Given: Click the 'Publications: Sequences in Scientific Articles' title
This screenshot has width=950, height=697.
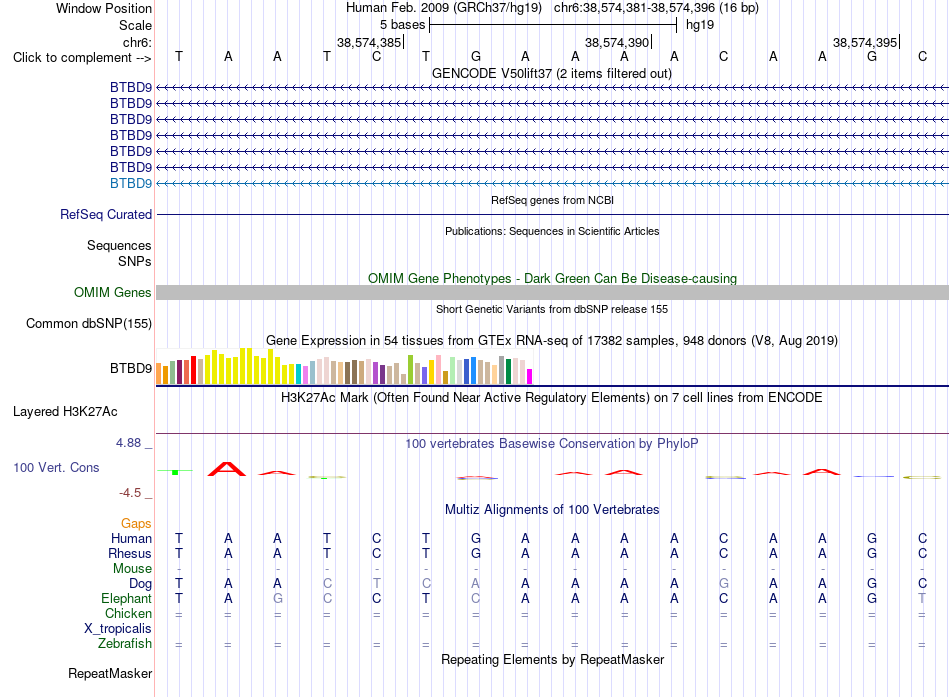Looking at the screenshot, I should click(552, 231).
